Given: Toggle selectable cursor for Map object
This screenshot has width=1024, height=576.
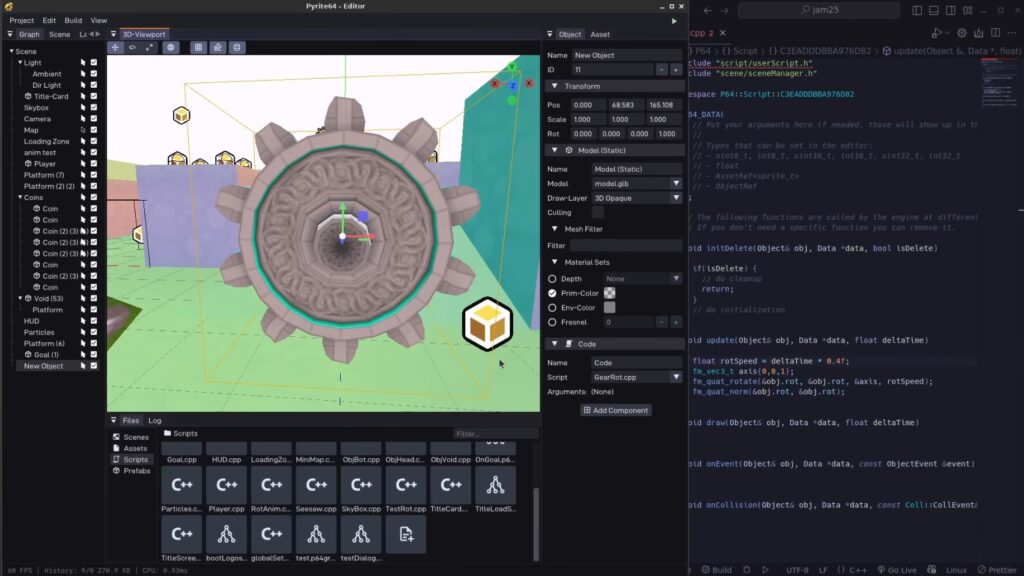Looking at the screenshot, I should tap(83, 130).
